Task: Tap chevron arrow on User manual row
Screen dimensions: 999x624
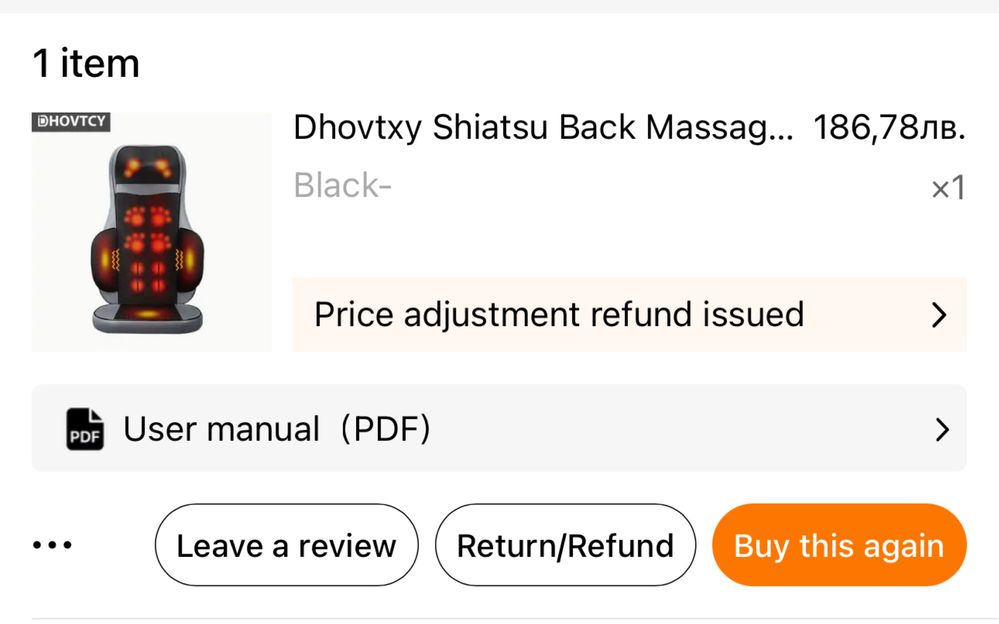Action: coord(942,430)
